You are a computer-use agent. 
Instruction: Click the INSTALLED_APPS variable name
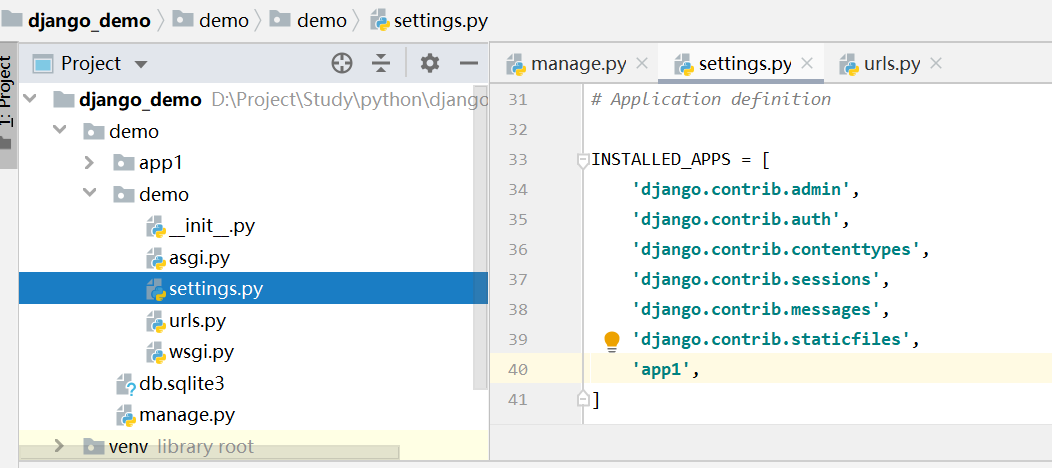(x=660, y=160)
